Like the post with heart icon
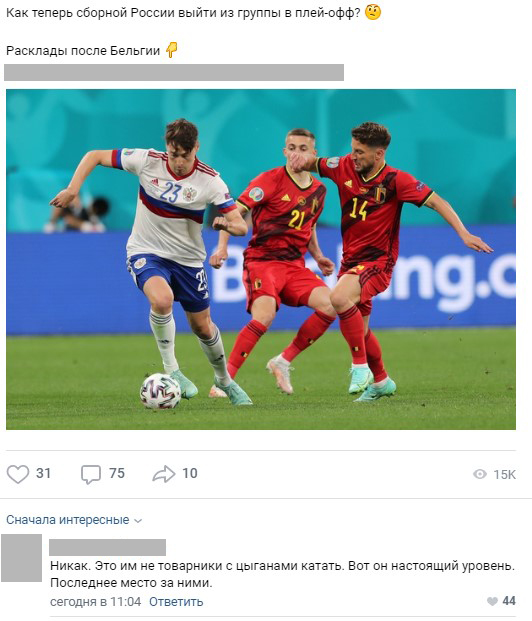This screenshot has width=532, height=621. point(18,474)
